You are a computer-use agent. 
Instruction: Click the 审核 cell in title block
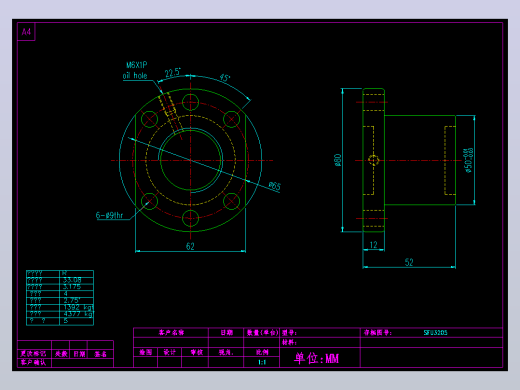point(196,352)
